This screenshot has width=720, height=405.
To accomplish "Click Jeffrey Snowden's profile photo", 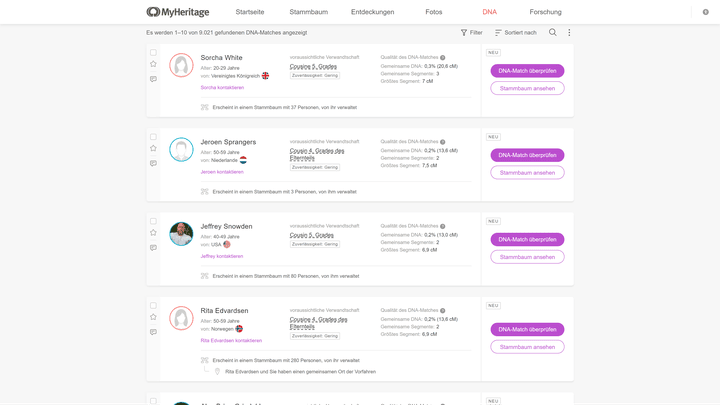I will (x=181, y=234).
